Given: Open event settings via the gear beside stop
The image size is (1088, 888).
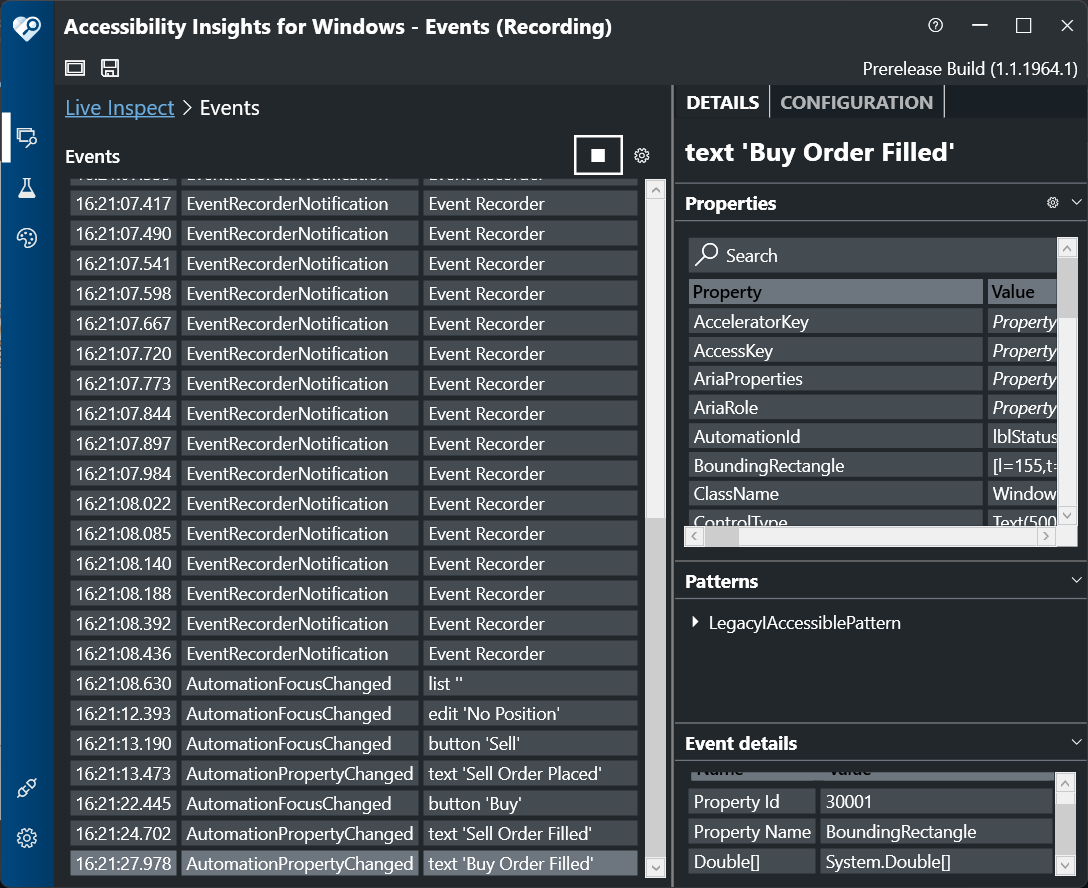Looking at the screenshot, I should pyautogui.click(x=641, y=155).
